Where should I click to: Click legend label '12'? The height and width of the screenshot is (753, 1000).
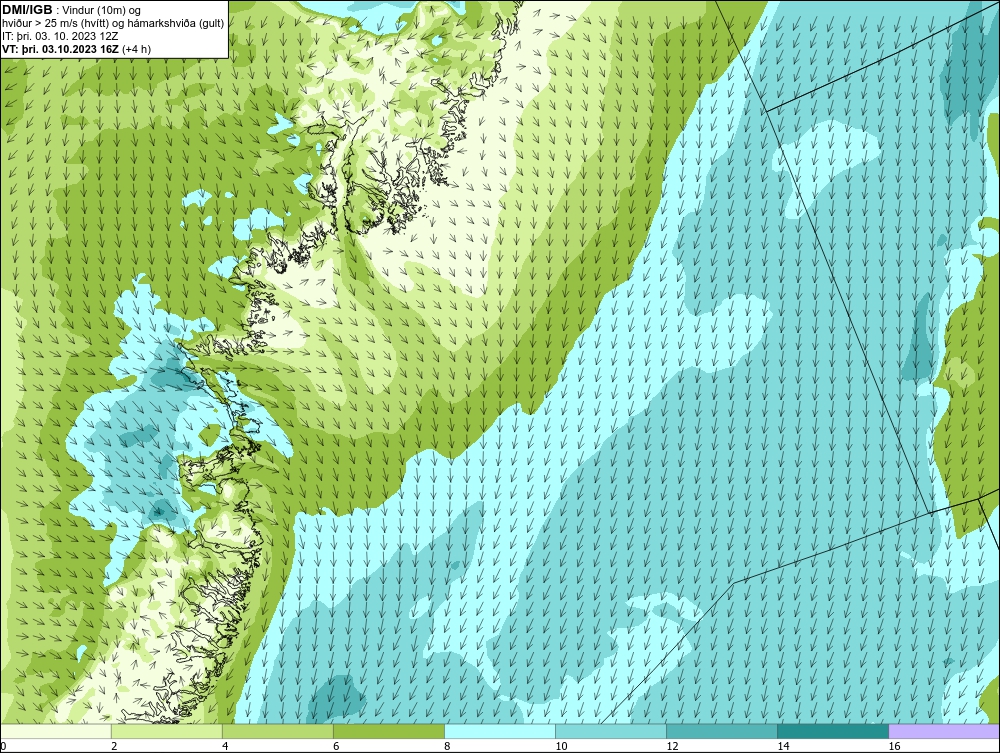672,746
